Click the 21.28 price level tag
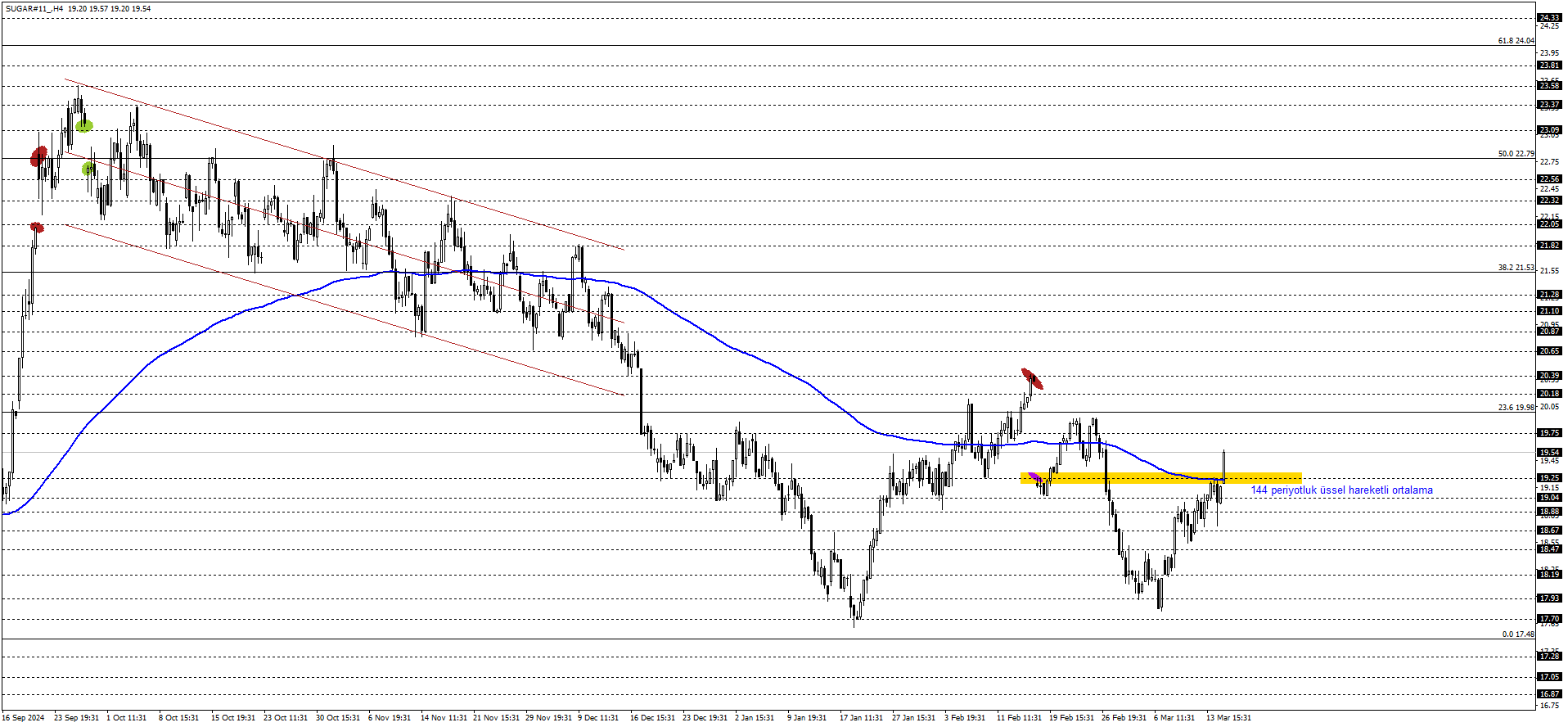The image size is (1568, 727). [x=1549, y=295]
